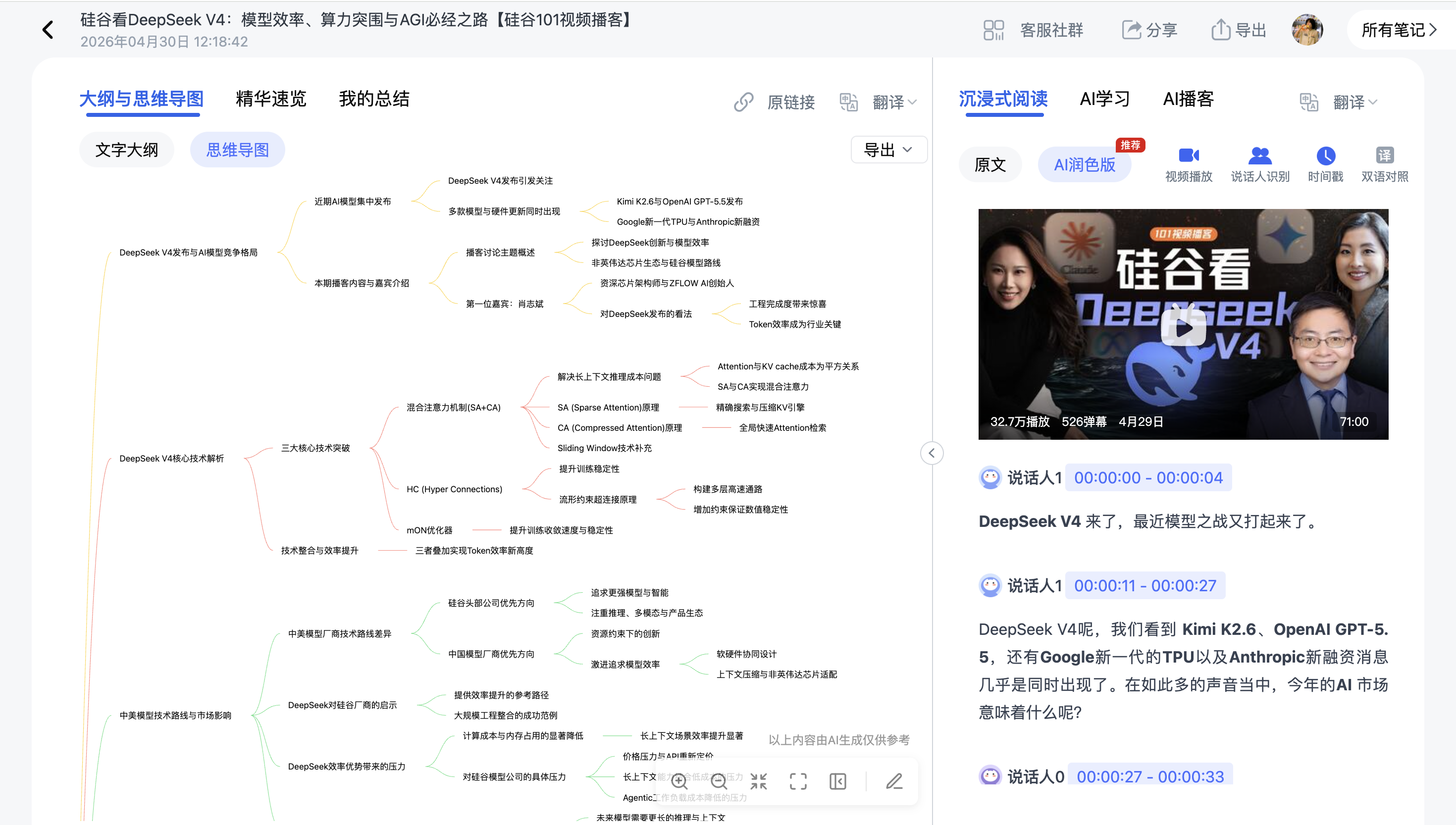Zoom out of the mind map
The height and width of the screenshot is (825, 1456).
719,781
